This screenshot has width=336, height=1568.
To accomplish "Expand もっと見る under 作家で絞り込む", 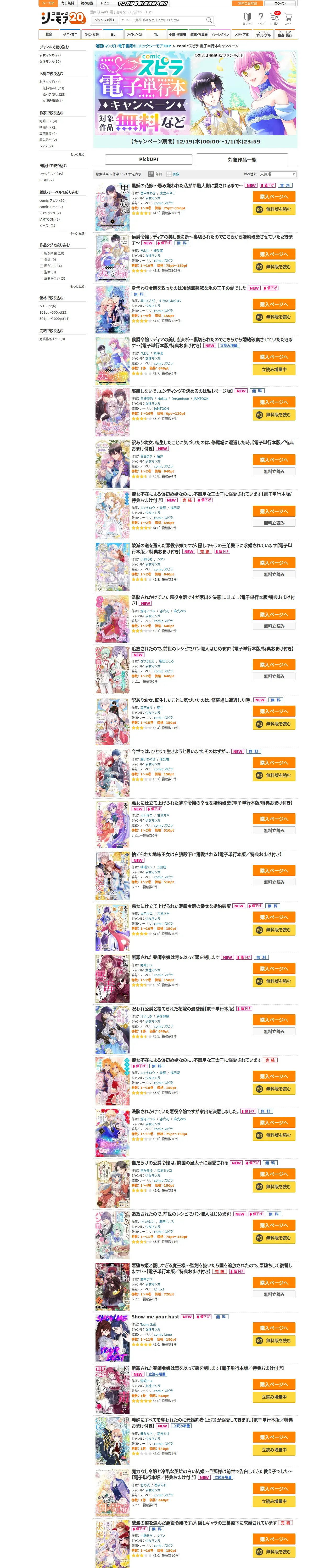I will (x=77, y=154).
